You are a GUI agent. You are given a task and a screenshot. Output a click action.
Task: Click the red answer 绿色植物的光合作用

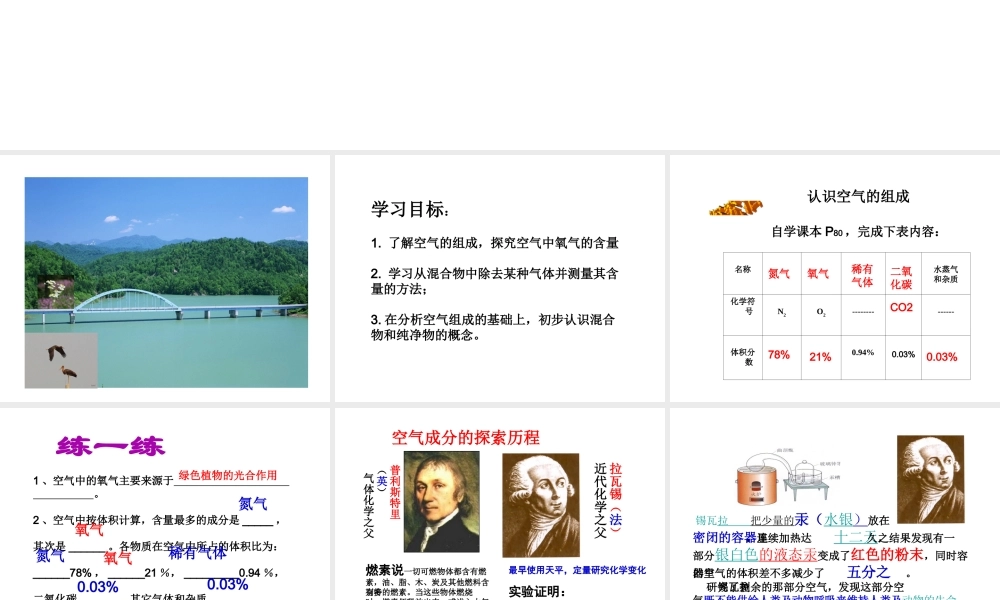(228, 475)
